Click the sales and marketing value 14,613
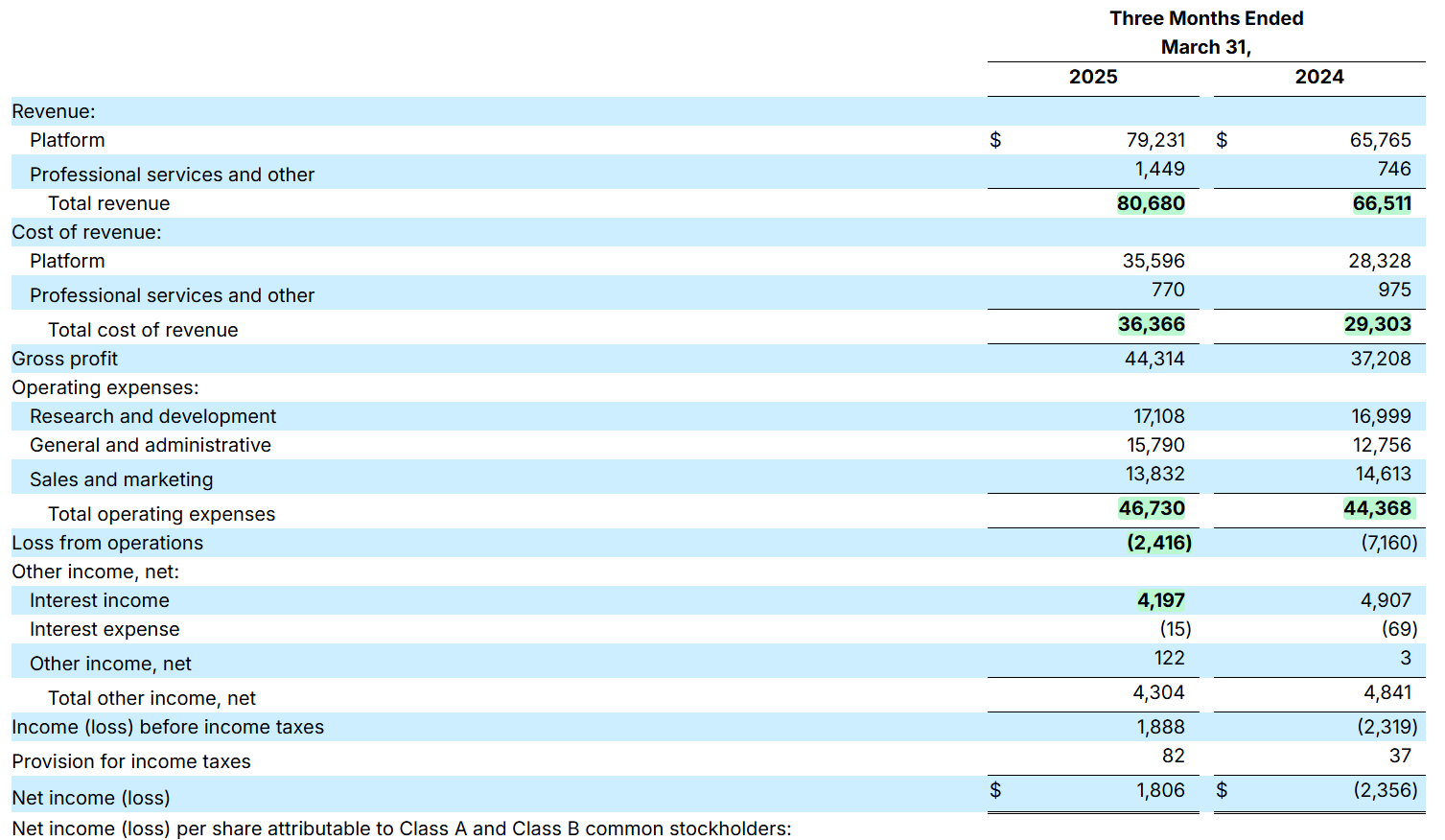The height and width of the screenshot is (840, 1445). [1384, 474]
